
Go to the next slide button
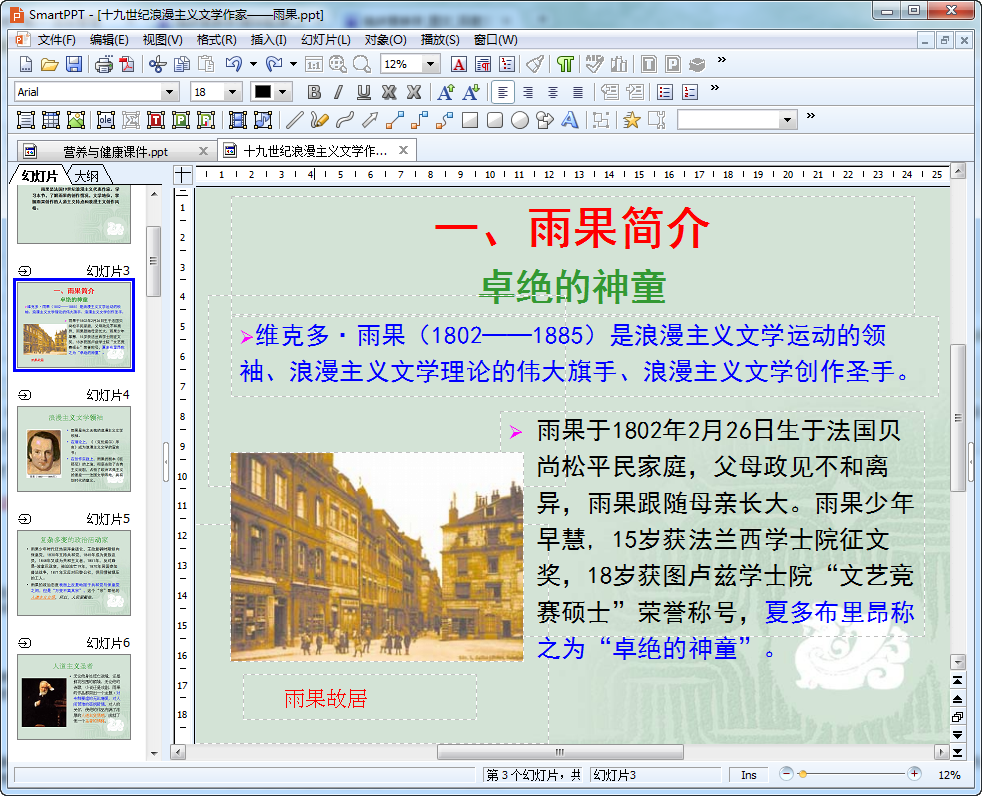[958, 734]
